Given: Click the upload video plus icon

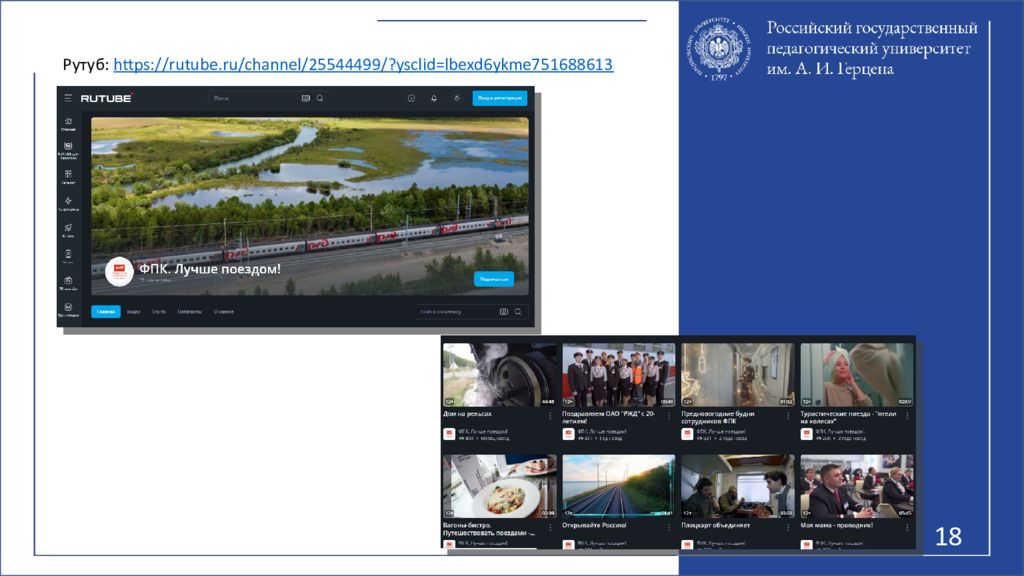Looking at the screenshot, I should [x=411, y=98].
